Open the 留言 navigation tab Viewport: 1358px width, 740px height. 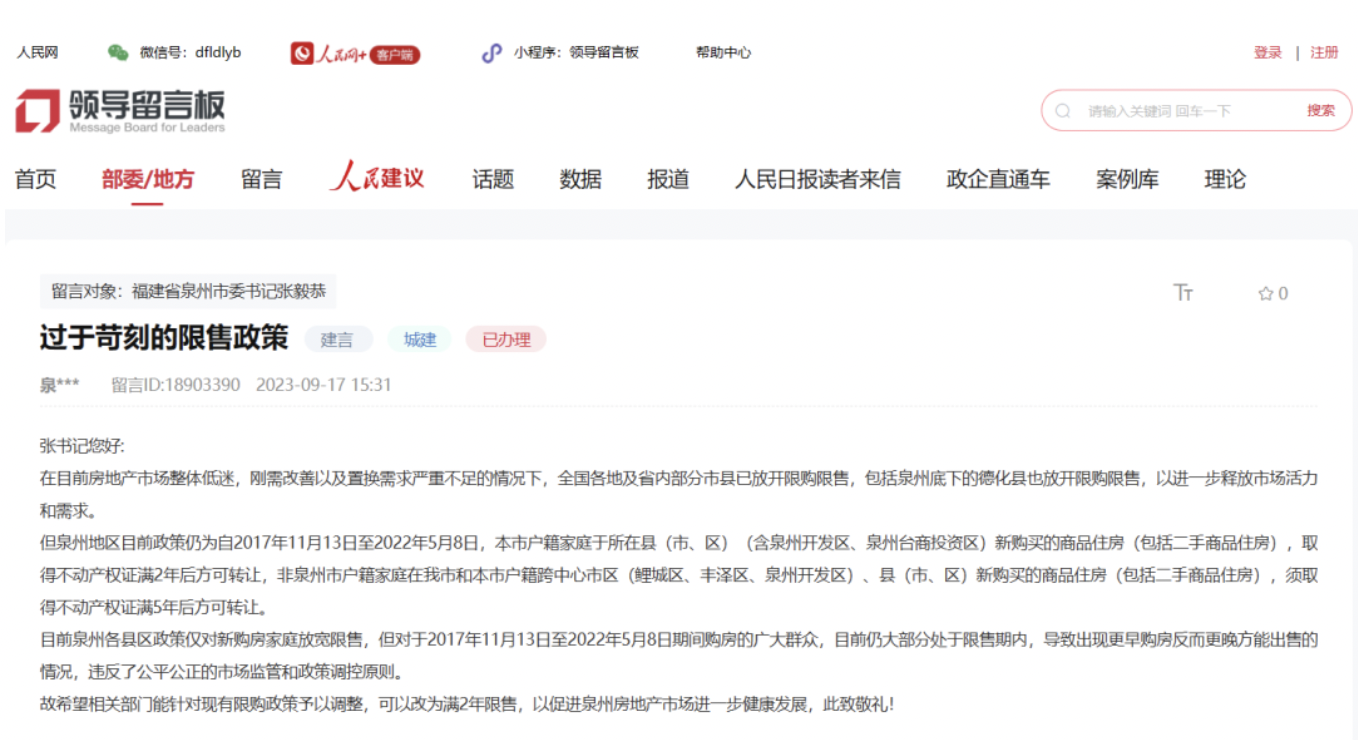[262, 180]
